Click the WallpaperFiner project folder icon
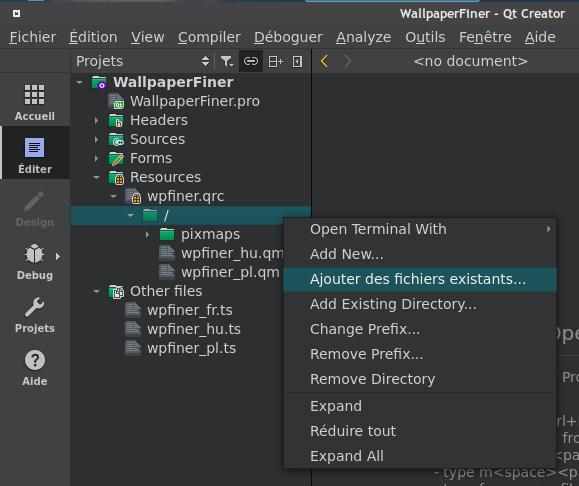This screenshot has height=486, width=579. pyautogui.click(x=99, y=82)
